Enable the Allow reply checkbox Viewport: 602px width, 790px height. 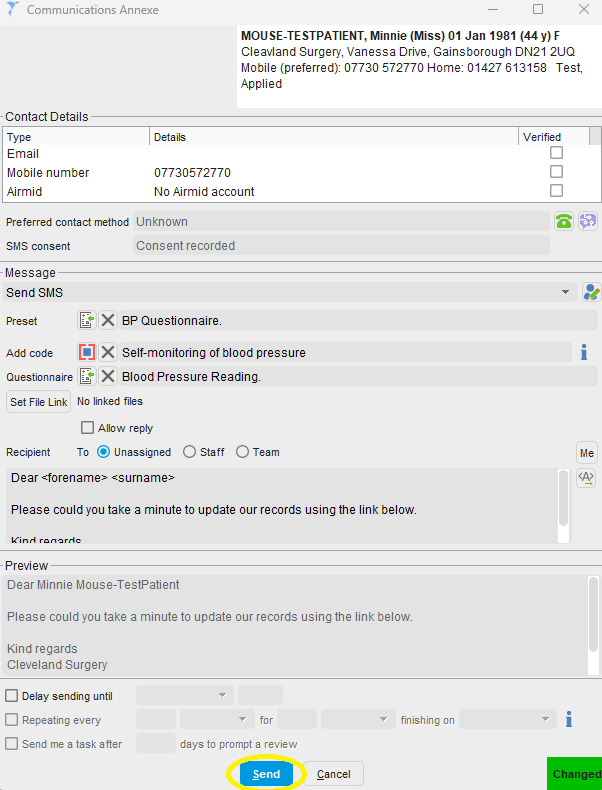click(x=87, y=428)
